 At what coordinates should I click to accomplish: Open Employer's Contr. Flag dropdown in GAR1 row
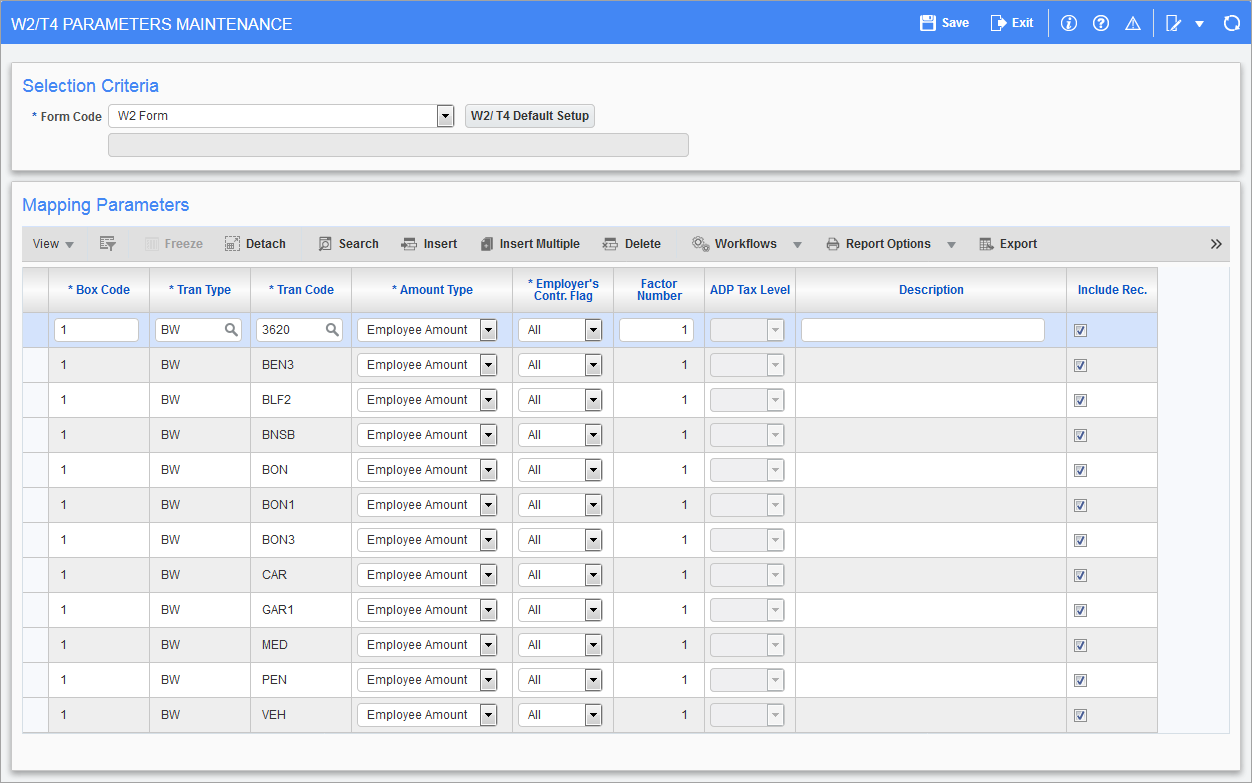coord(593,610)
